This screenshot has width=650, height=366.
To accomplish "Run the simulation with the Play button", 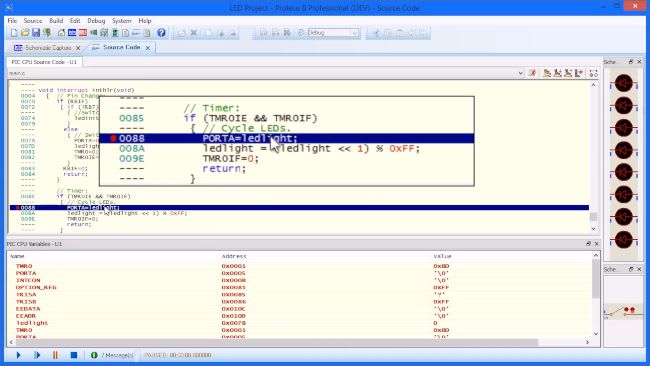I will (x=18, y=355).
